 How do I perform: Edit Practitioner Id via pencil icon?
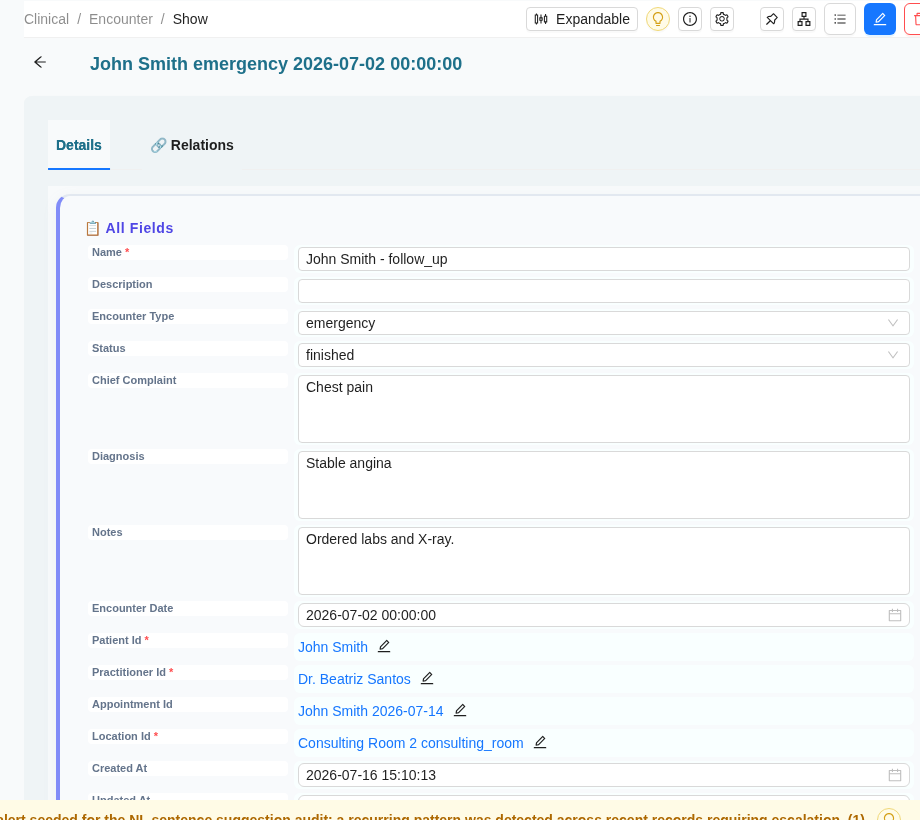tap(427, 679)
